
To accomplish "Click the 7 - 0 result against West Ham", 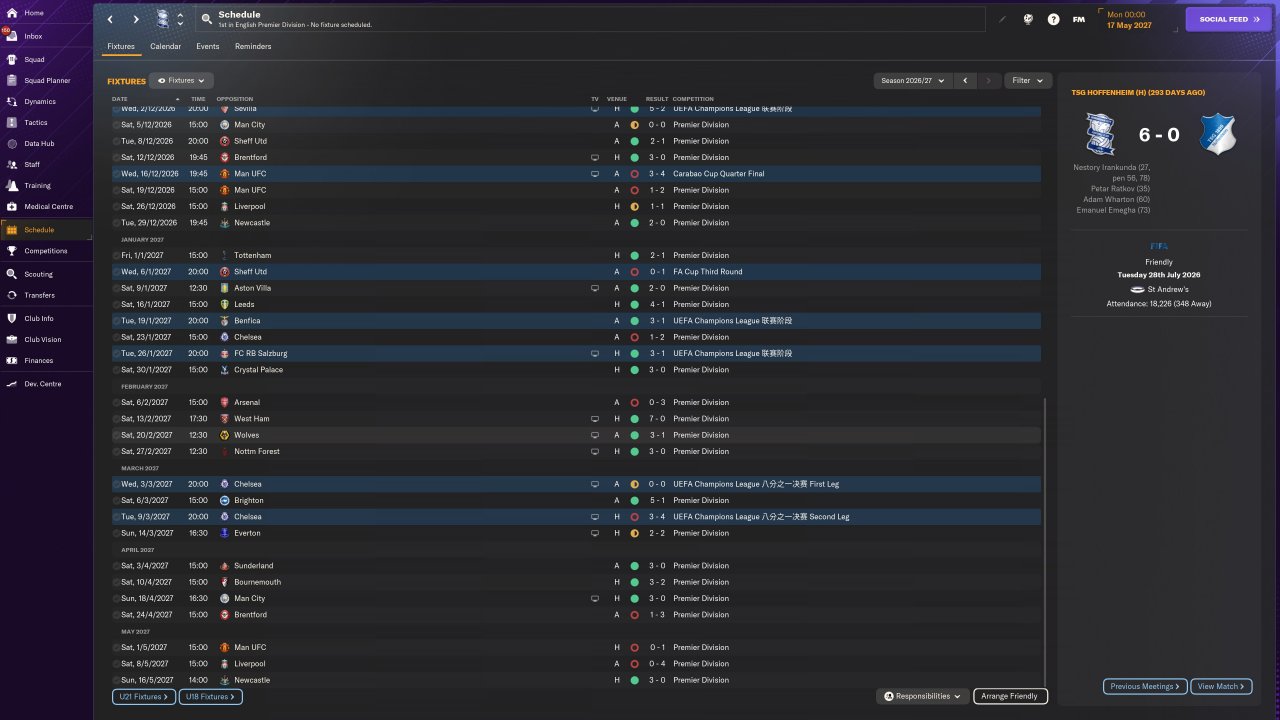I will [657, 419].
